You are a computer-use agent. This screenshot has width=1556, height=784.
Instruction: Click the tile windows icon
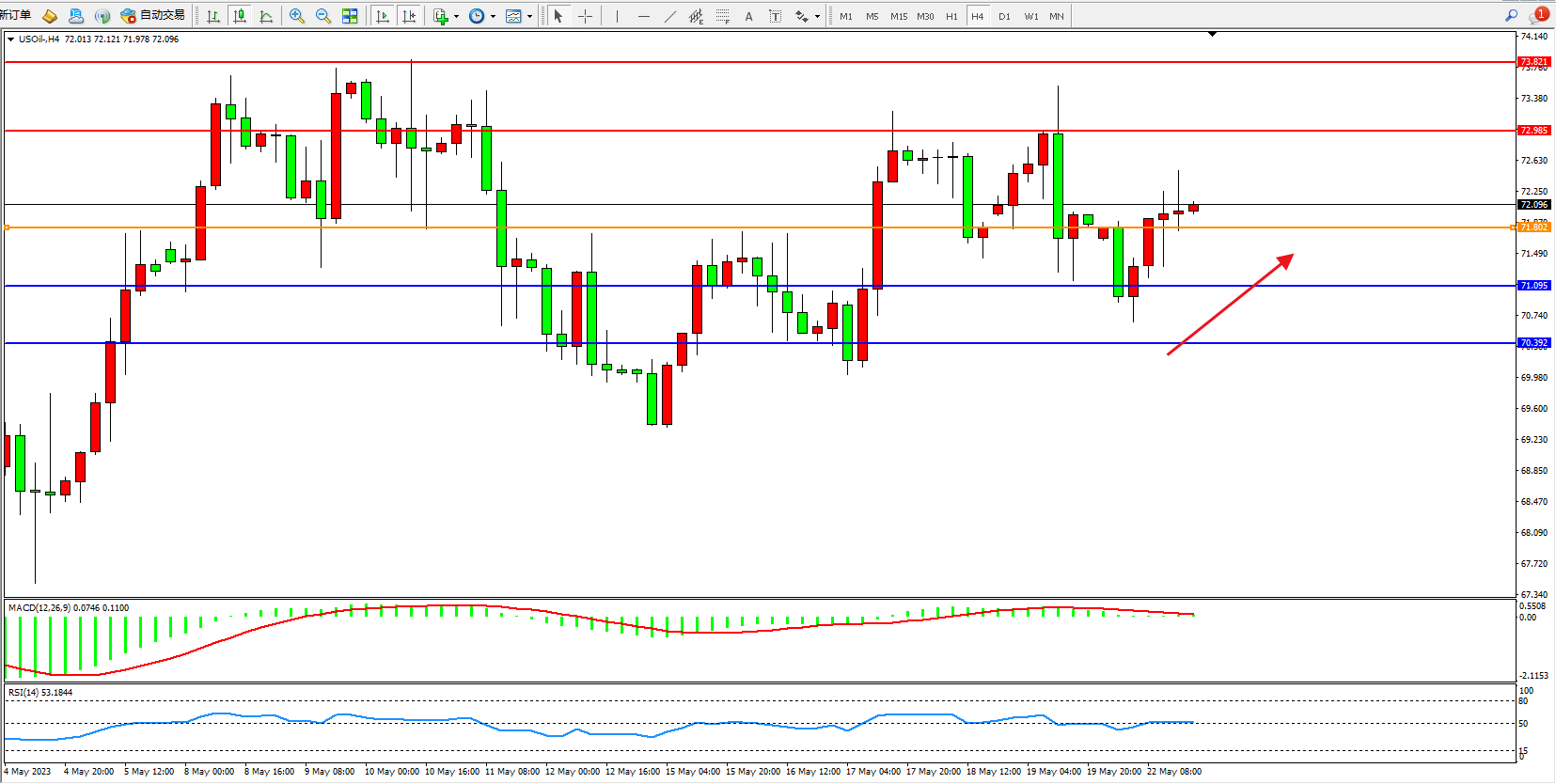(x=350, y=16)
